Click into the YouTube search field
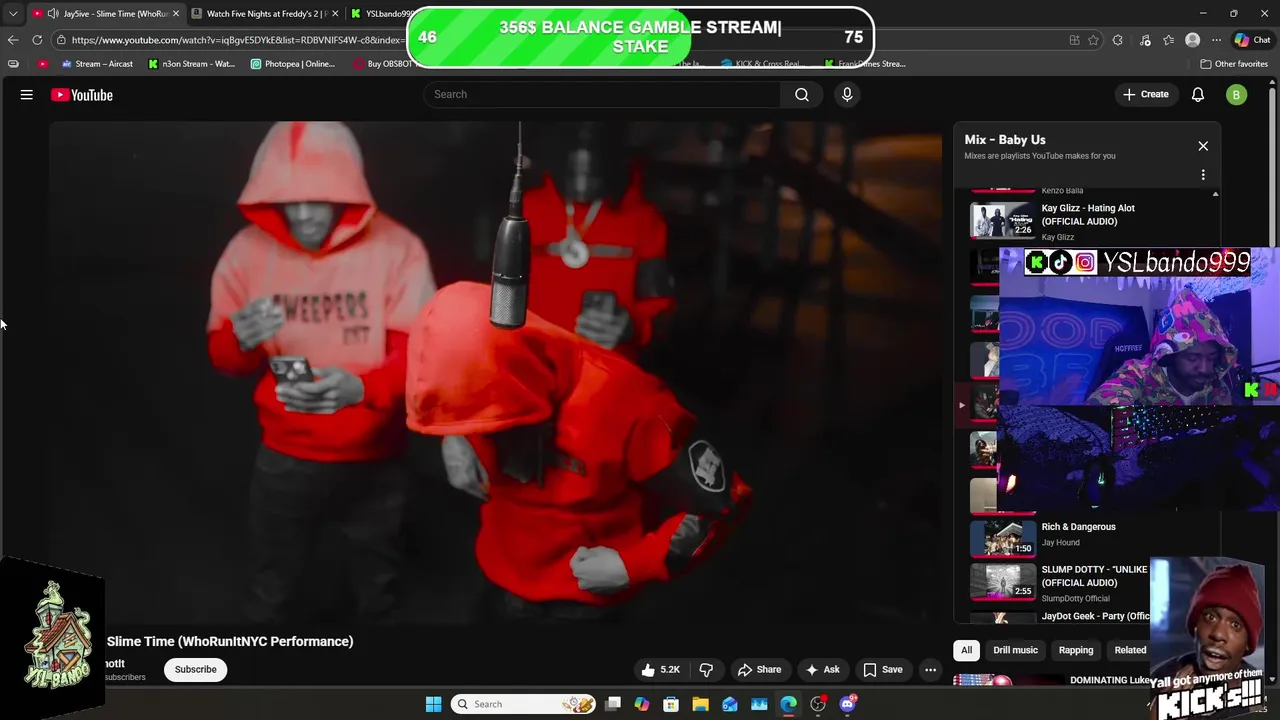This screenshot has width=1280, height=720. tap(602, 94)
